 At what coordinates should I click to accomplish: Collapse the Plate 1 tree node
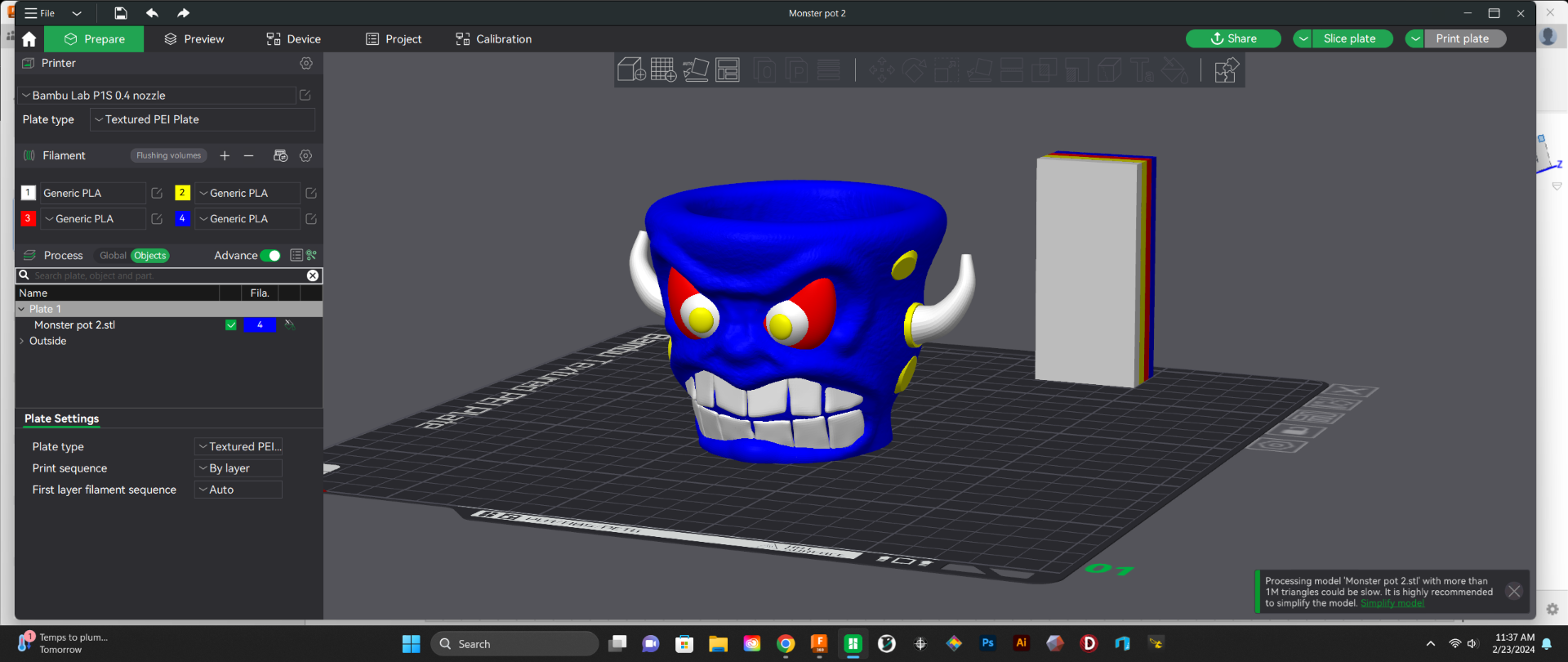[22, 309]
